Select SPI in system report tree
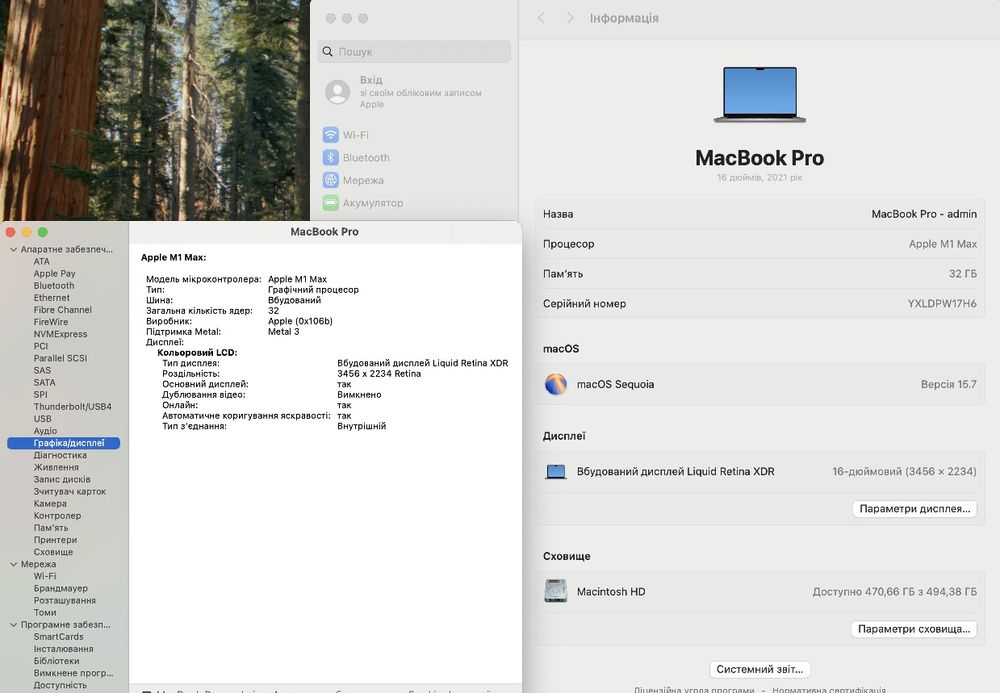The width and height of the screenshot is (1000, 693). [40, 395]
